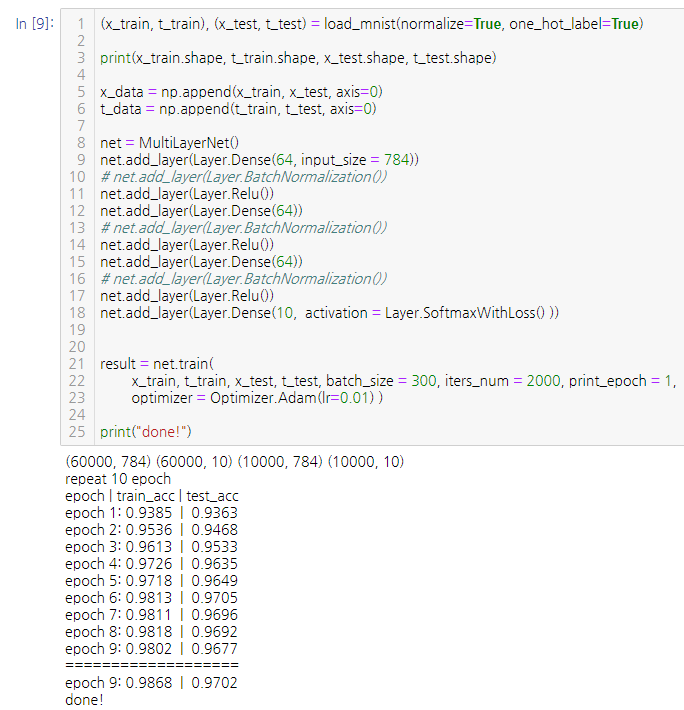Click the t_data np.append line
The height and width of the screenshot is (710, 684).
click(238, 109)
